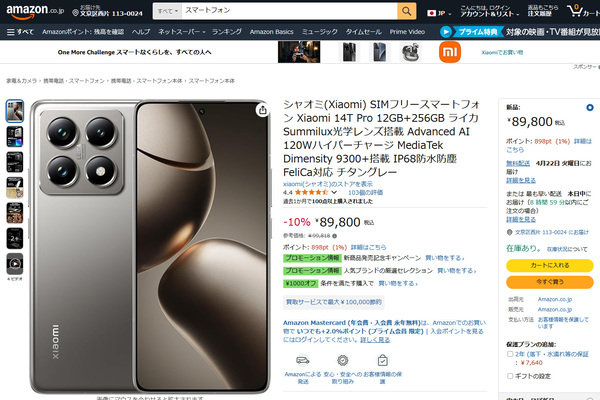Select the second product image thumbnail
This screenshot has height=400, width=600.
[15, 136]
